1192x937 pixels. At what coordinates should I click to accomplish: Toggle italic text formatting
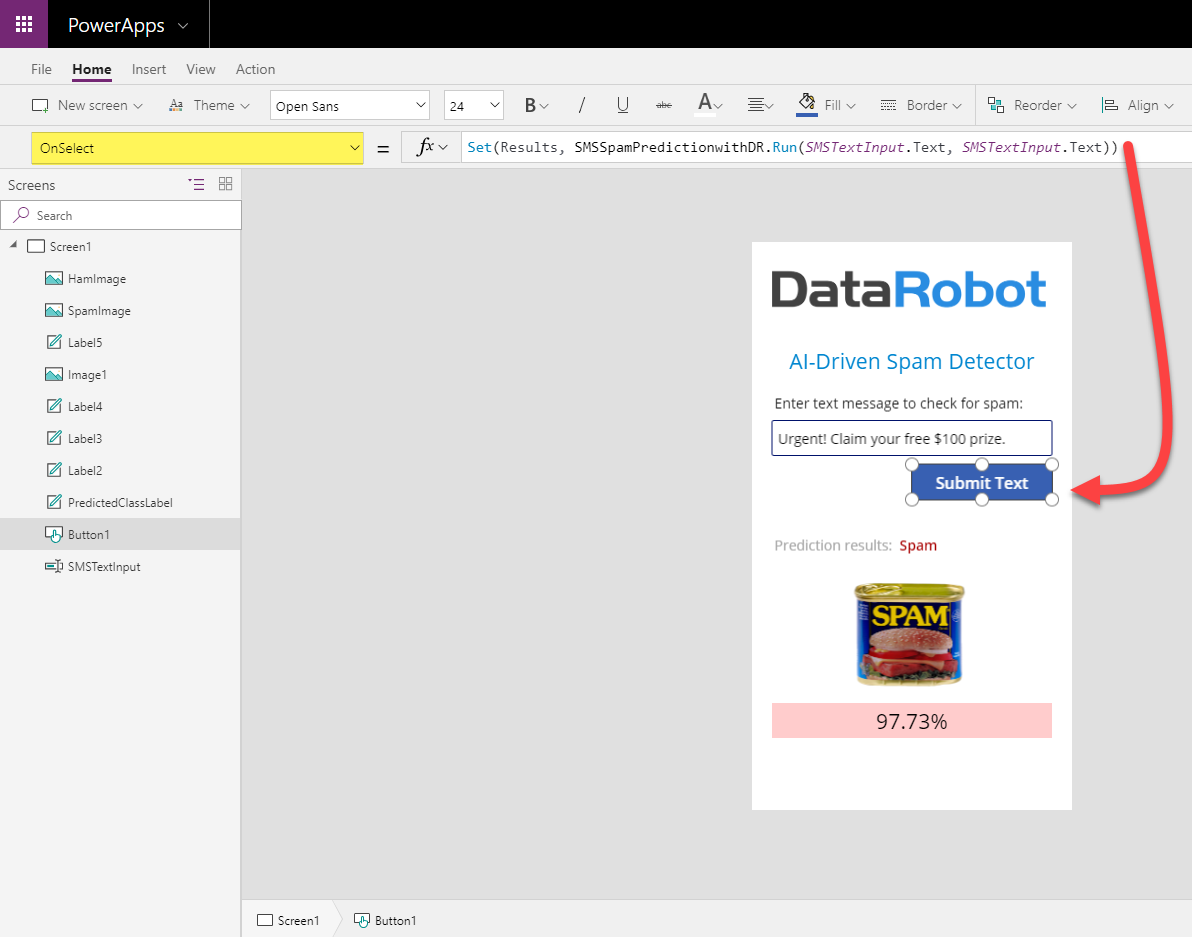pyautogui.click(x=582, y=106)
